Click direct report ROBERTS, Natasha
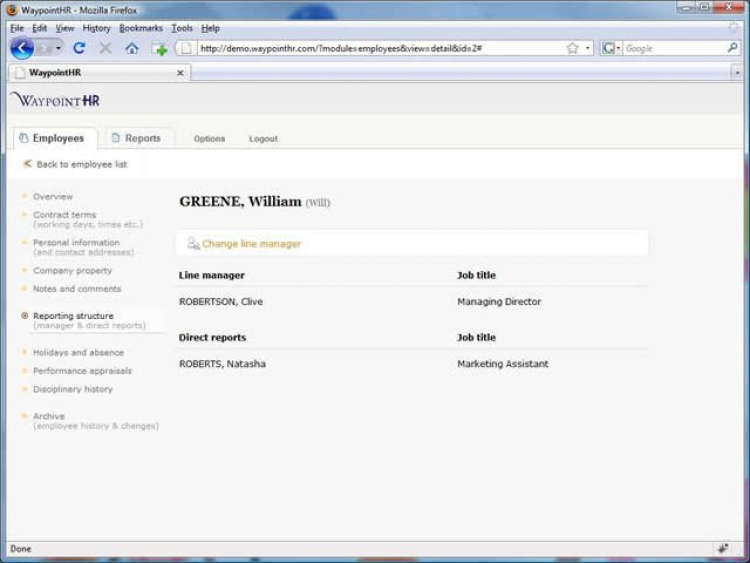Viewport: 750px width, 563px height. pos(222,364)
